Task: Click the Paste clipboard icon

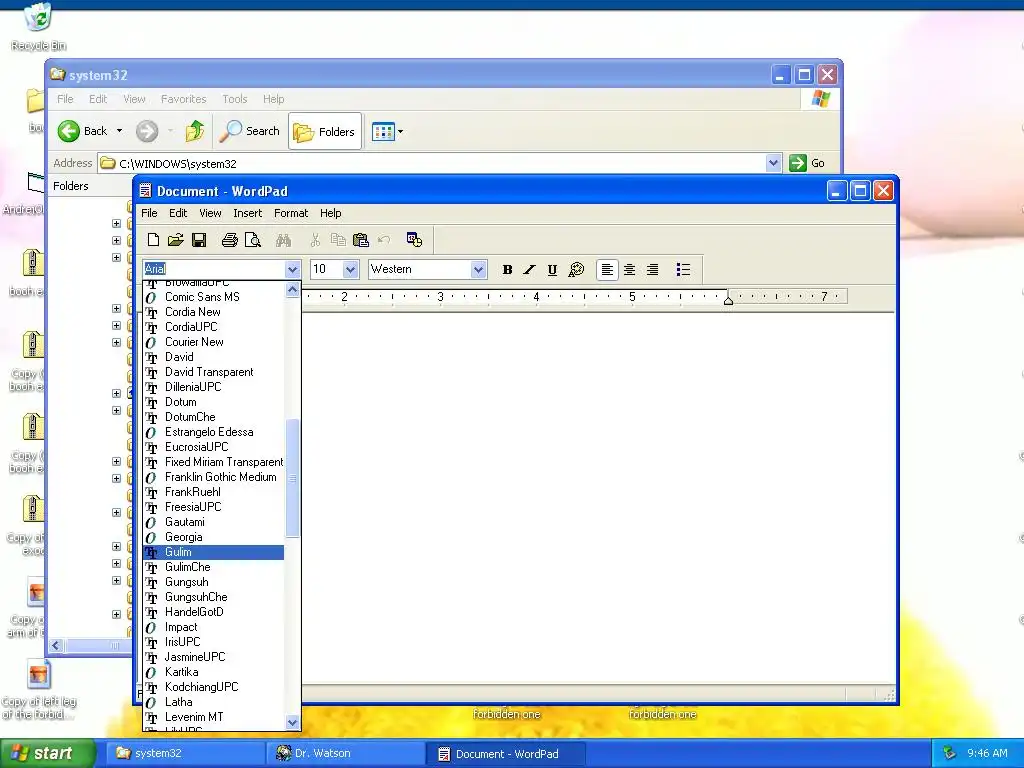Action: [360, 240]
